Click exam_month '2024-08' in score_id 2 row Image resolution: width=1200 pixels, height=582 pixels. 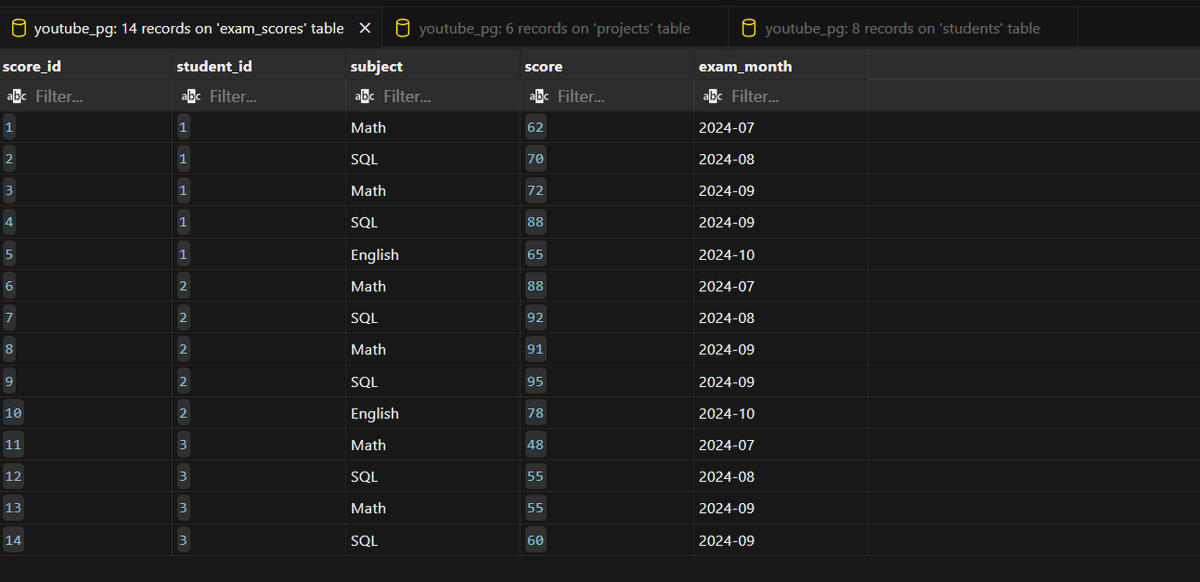click(x=781, y=159)
